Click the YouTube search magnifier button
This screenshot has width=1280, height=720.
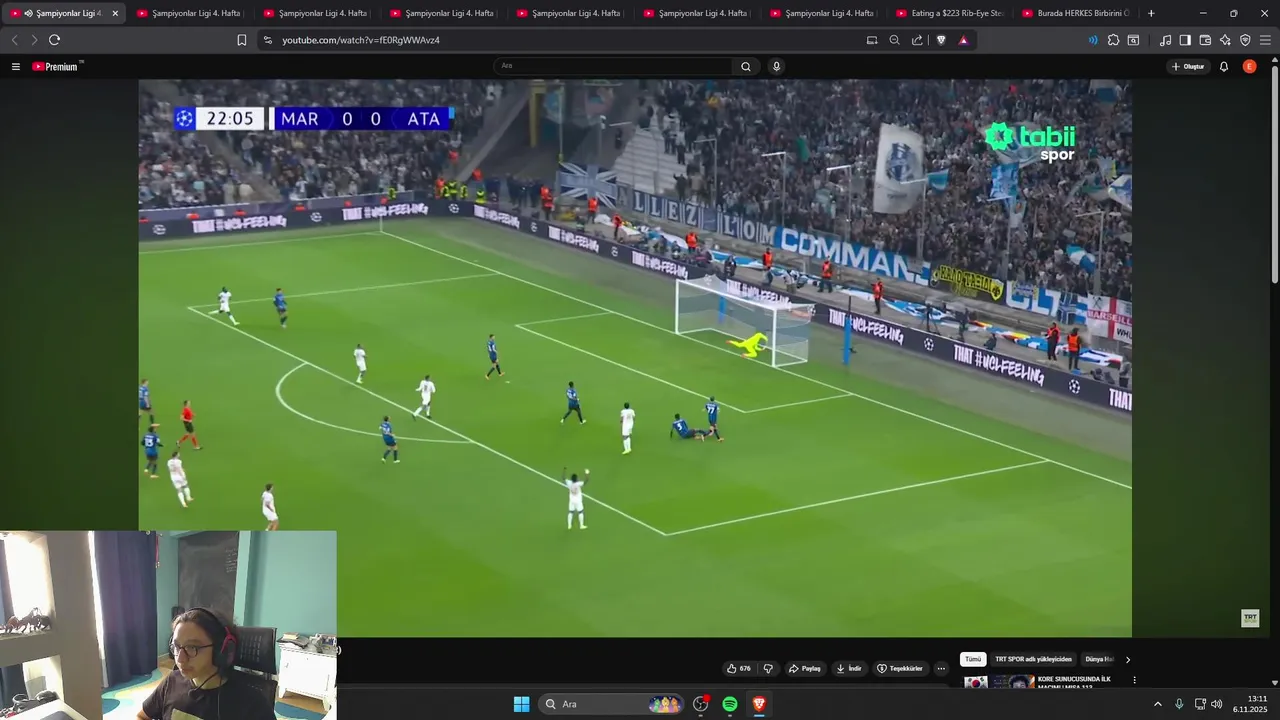(746, 66)
